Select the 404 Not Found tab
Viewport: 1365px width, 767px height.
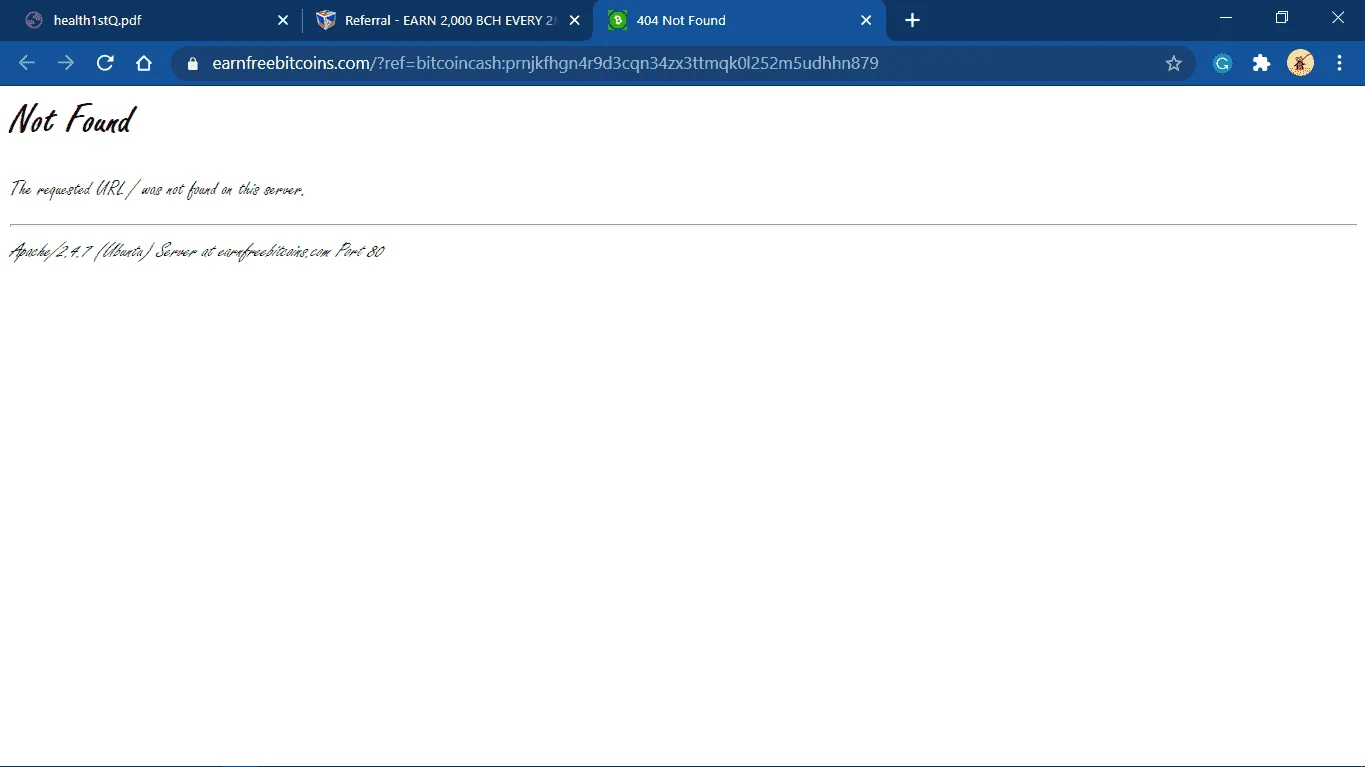[739, 20]
